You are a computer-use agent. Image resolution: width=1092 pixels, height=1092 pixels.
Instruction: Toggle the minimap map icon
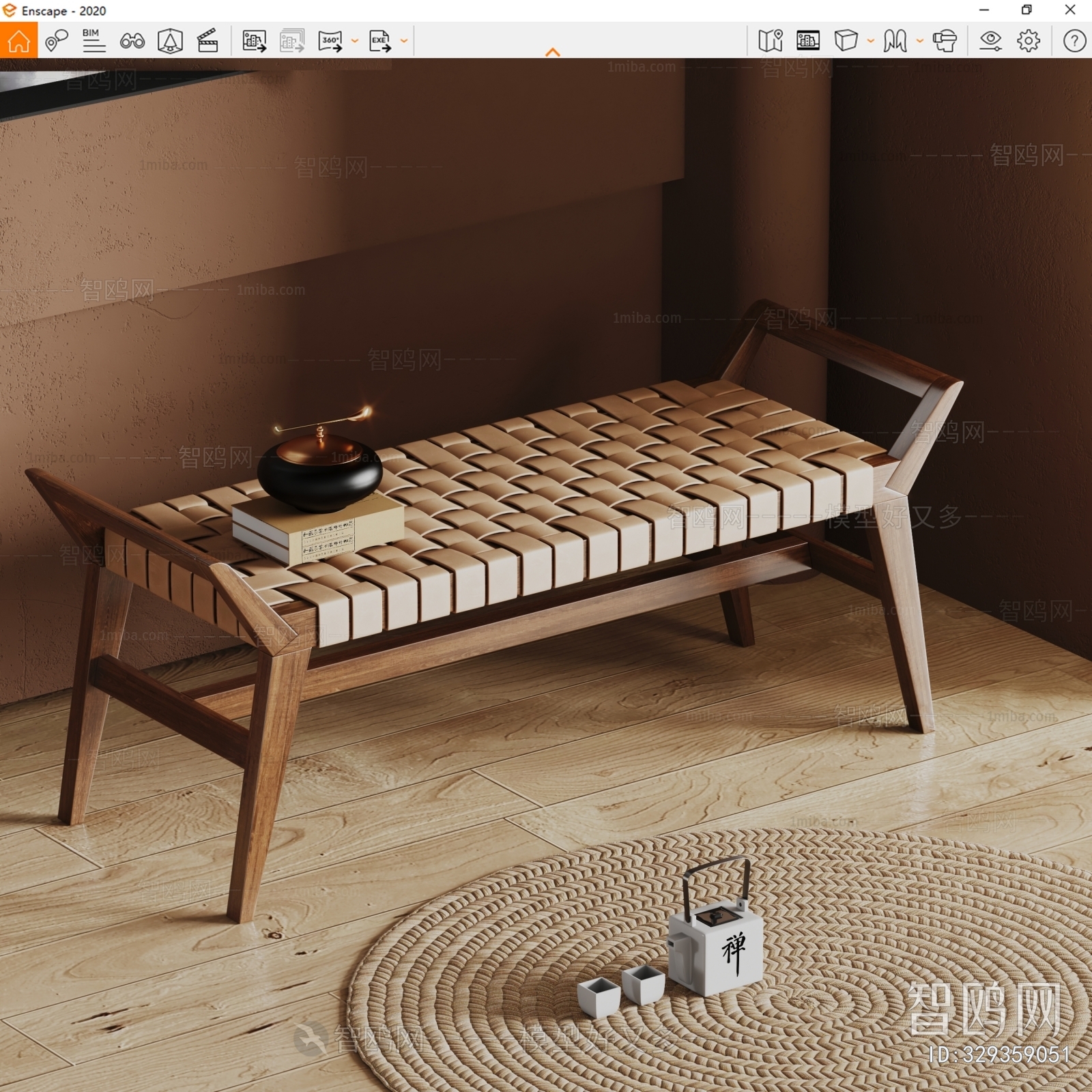(x=771, y=41)
